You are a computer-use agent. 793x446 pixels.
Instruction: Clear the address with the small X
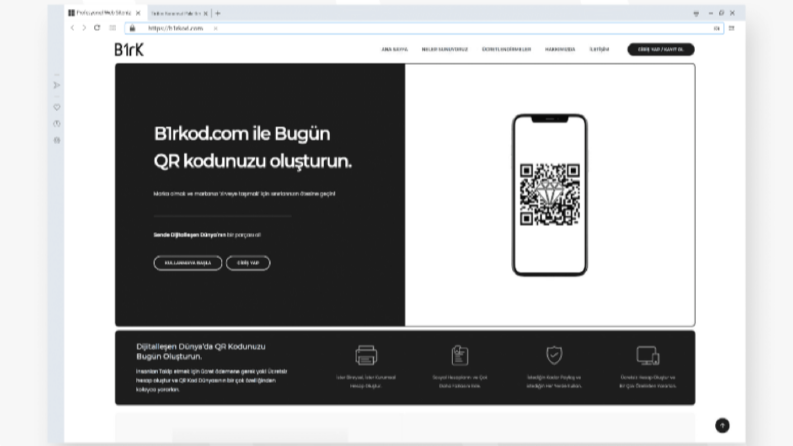pyautogui.click(x=215, y=28)
